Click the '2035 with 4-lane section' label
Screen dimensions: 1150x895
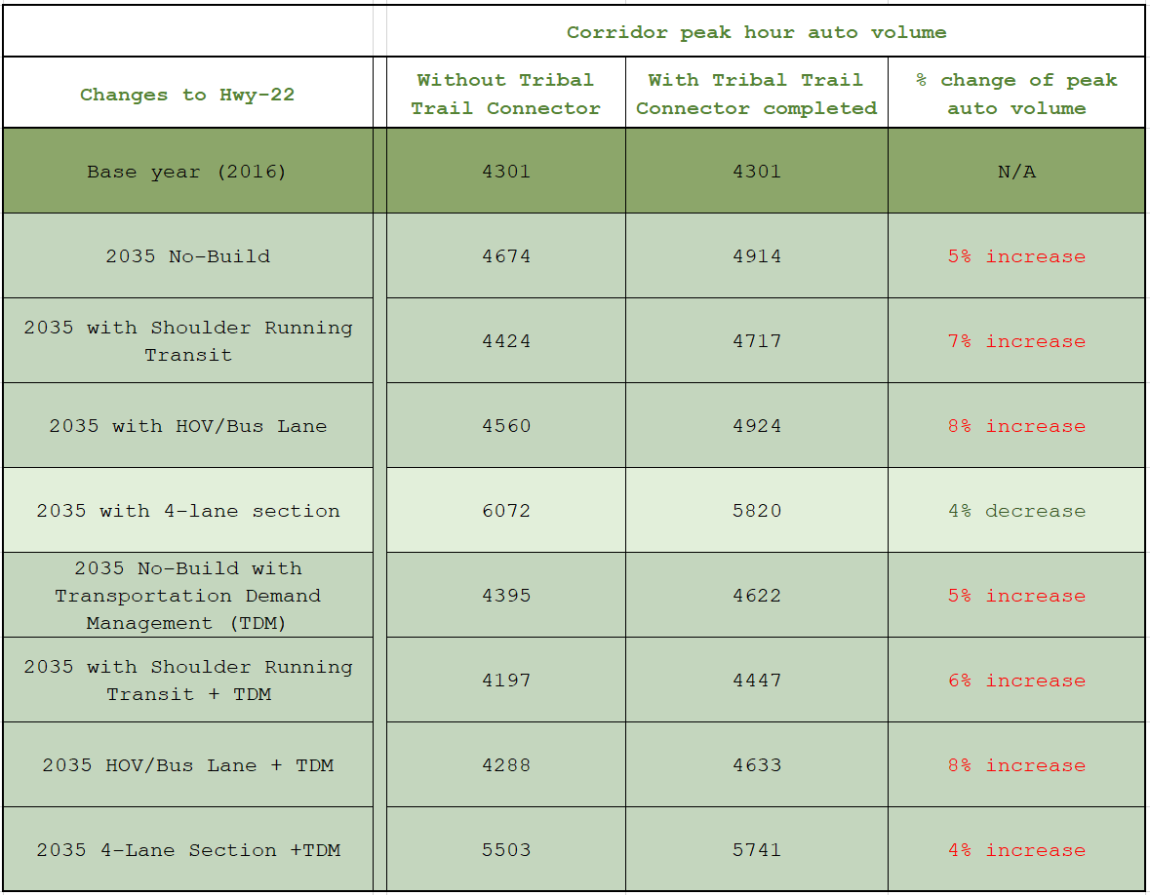click(x=188, y=511)
